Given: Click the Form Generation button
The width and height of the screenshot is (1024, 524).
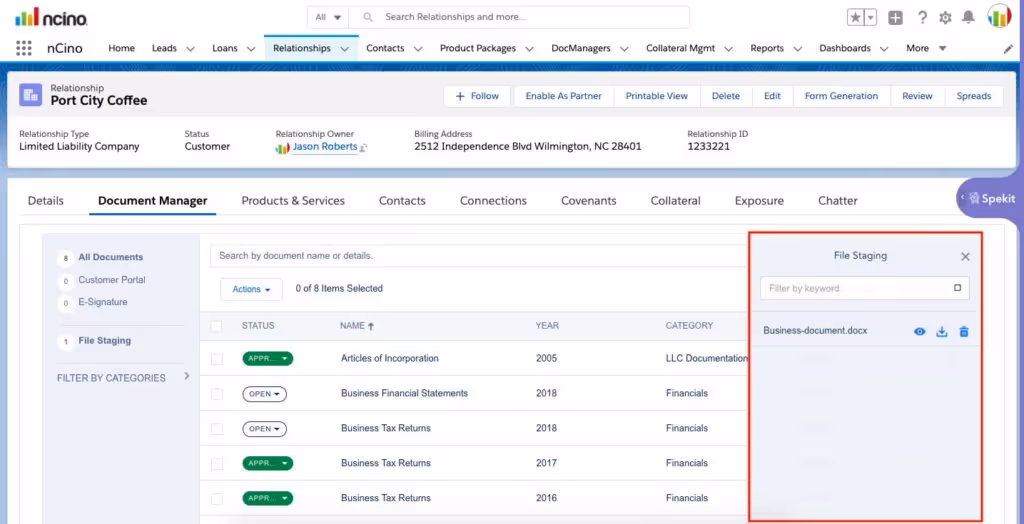Looking at the screenshot, I should click(x=841, y=96).
